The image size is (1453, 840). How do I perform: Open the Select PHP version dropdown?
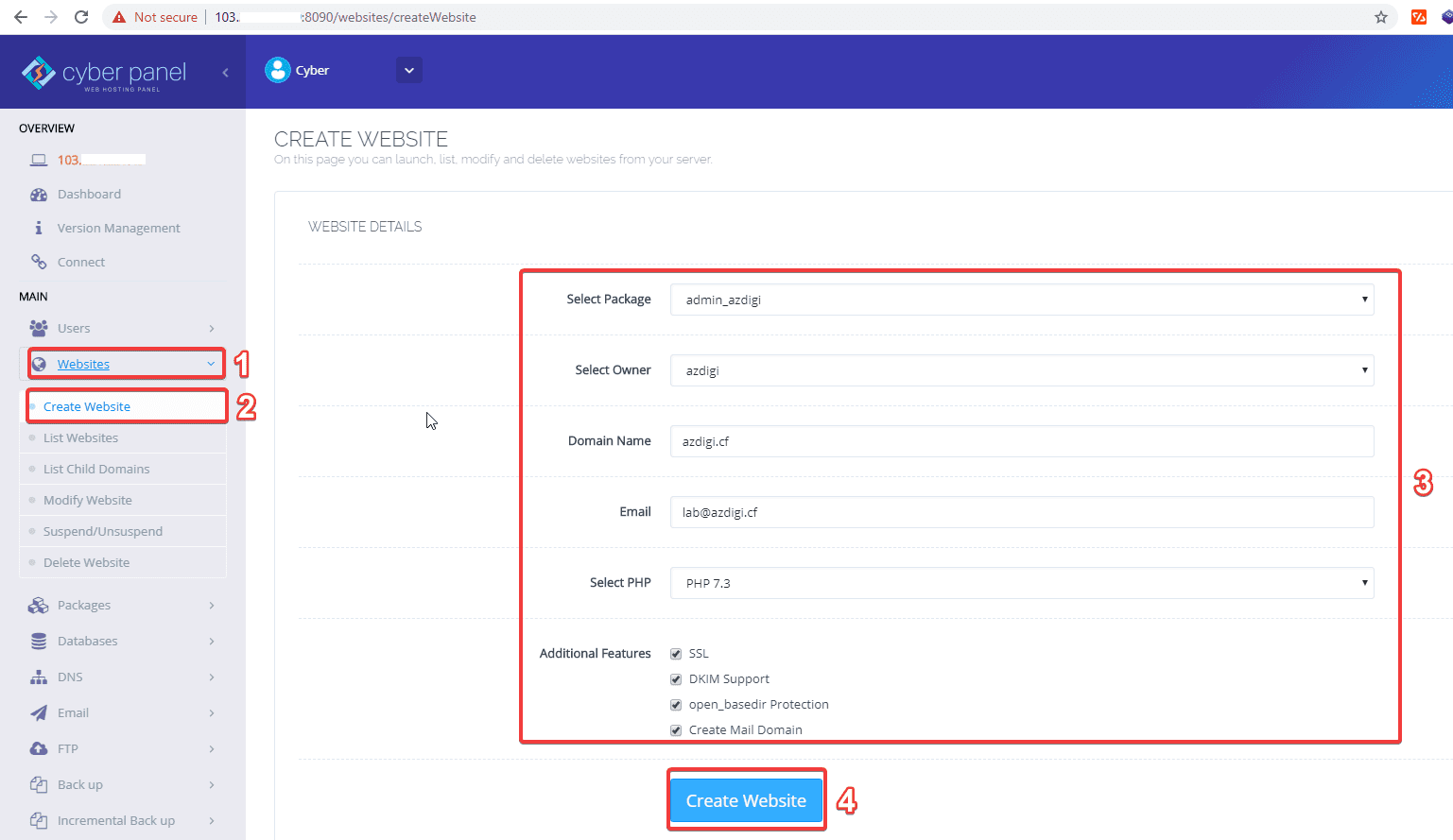[x=1021, y=583]
